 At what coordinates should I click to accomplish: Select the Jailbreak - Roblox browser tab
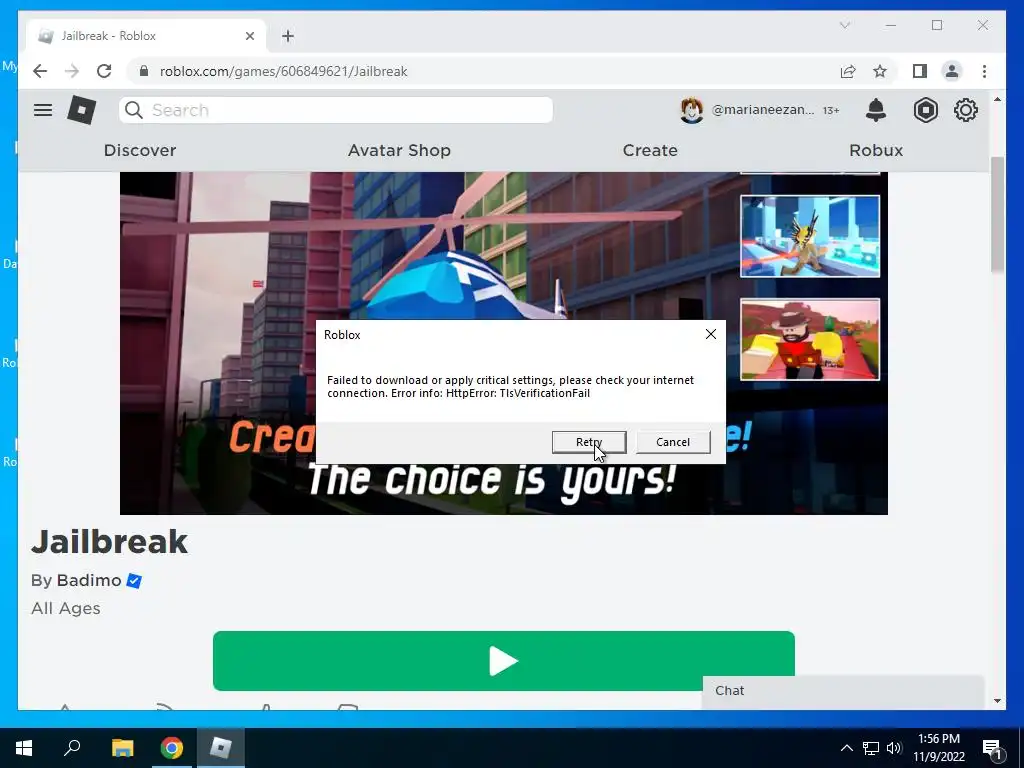pyautogui.click(x=146, y=36)
